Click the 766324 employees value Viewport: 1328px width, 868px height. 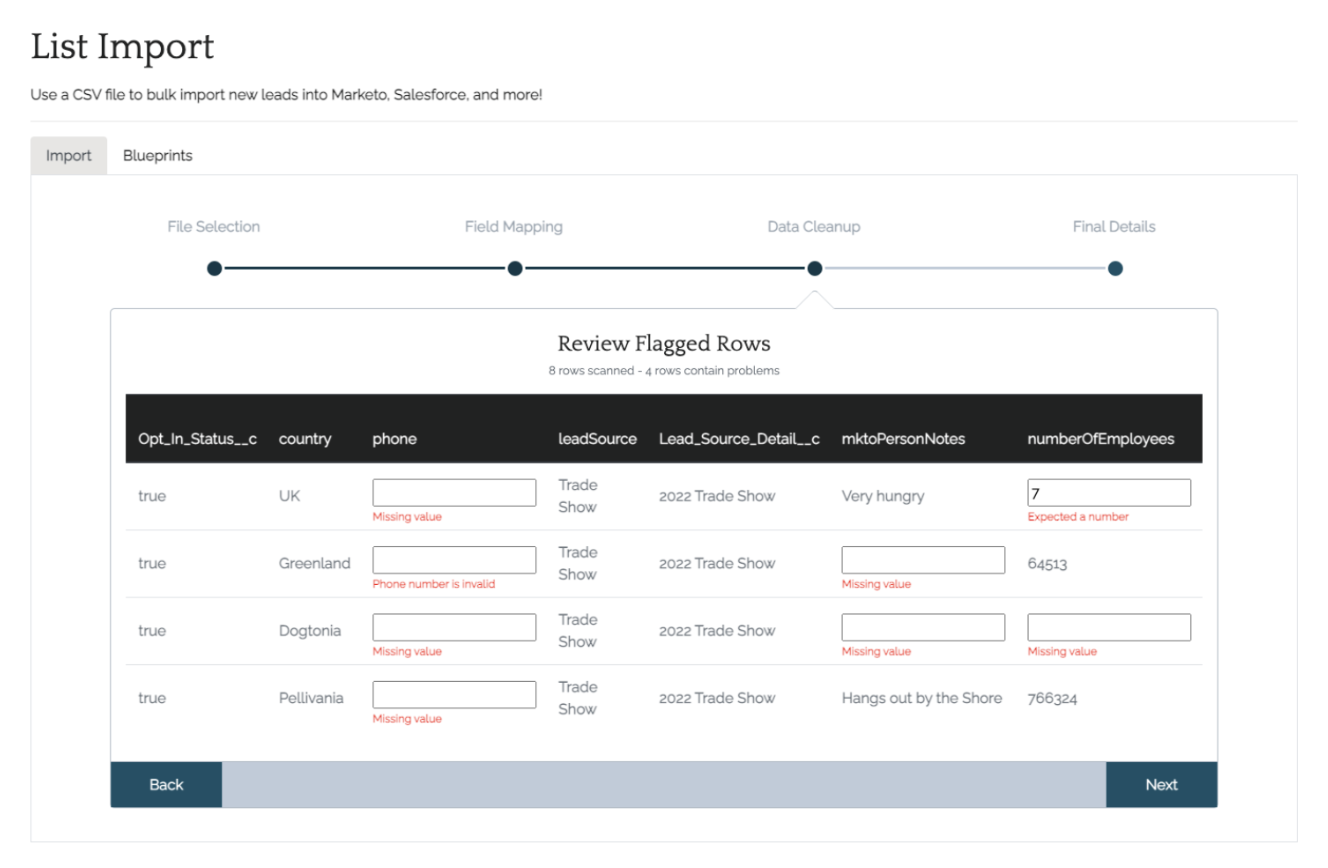pos(1052,698)
